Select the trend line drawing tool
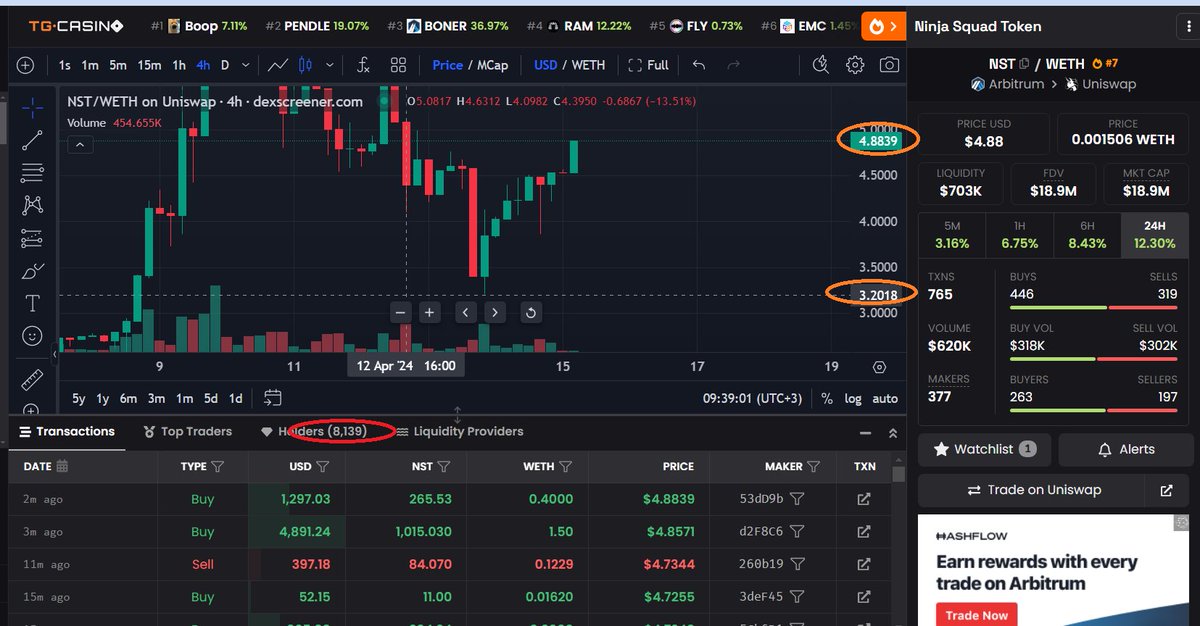The width and height of the screenshot is (1200, 626). (x=32, y=140)
